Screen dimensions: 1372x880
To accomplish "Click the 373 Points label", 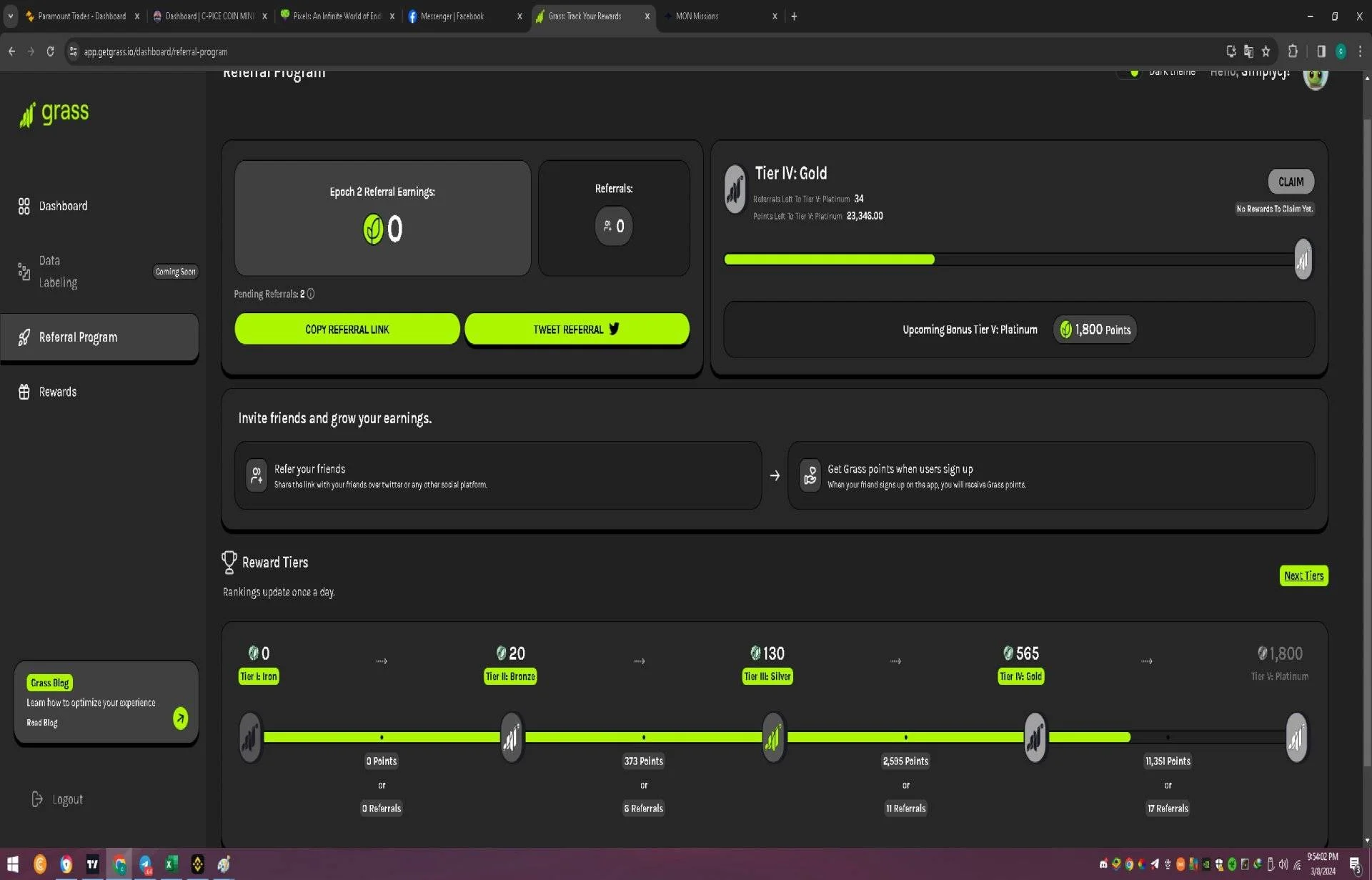I will (644, 761).
